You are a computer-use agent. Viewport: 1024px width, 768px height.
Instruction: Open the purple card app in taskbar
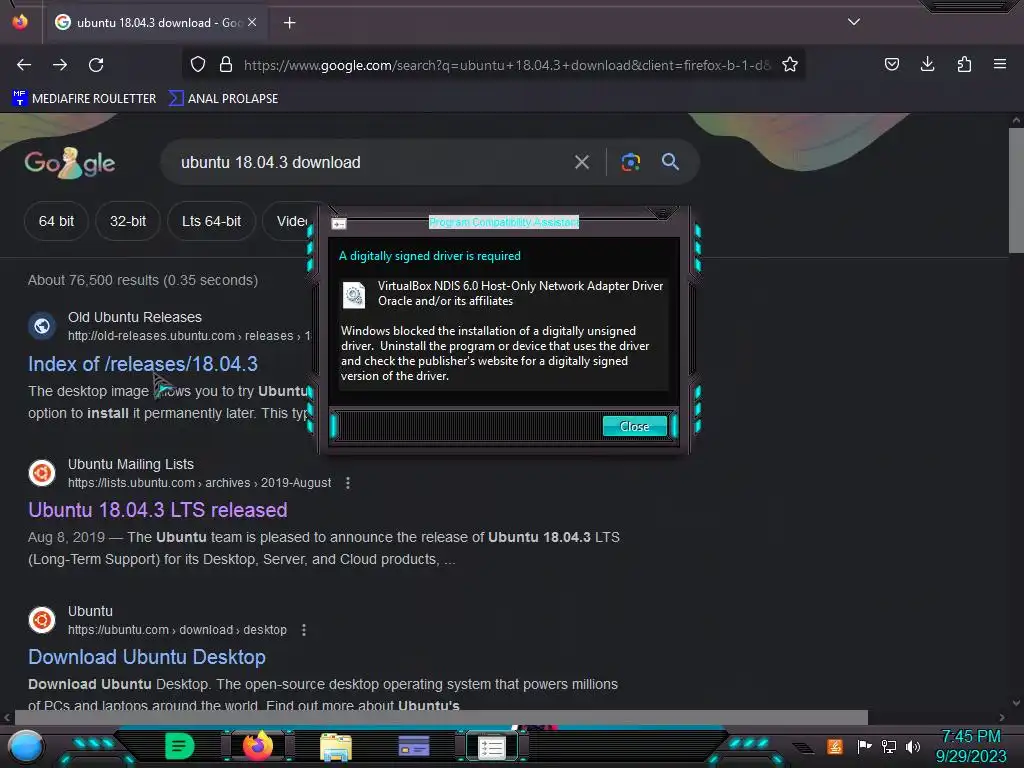pos(414,746)
